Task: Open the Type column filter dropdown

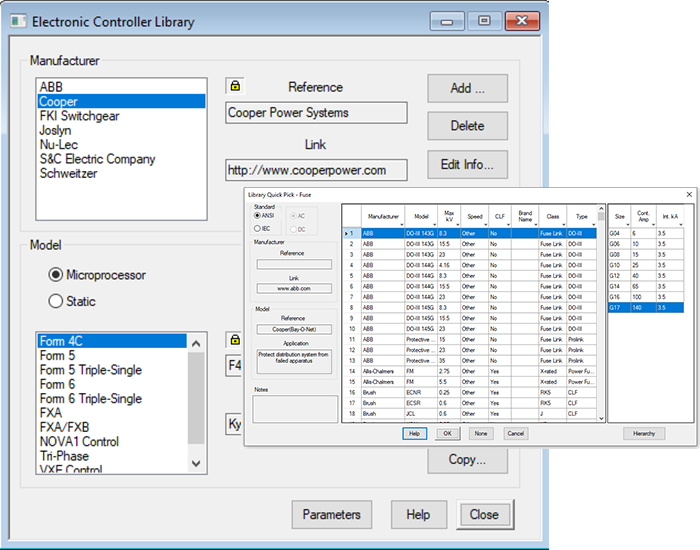Action: coord(593,225)
